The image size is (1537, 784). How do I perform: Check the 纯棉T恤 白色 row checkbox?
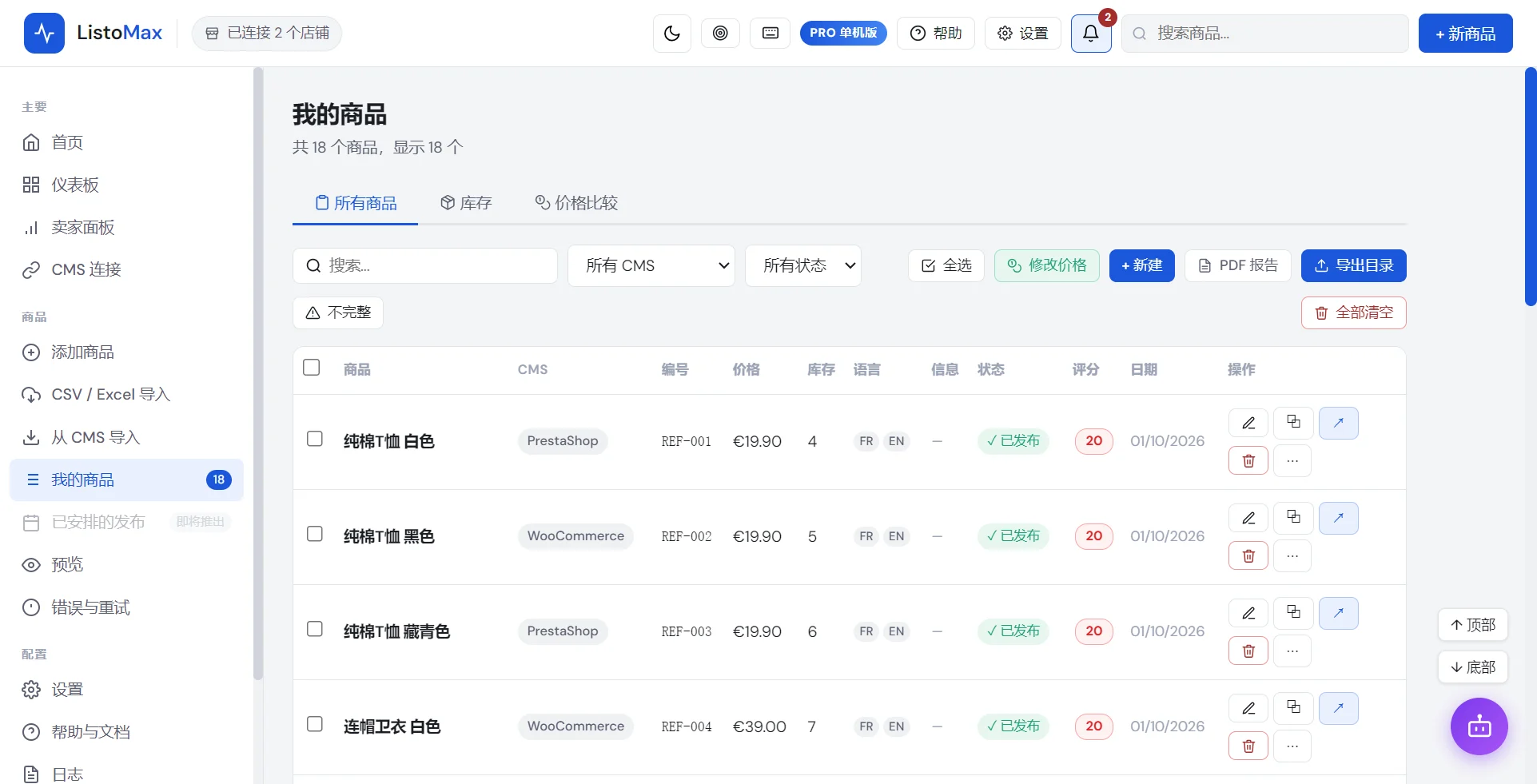pyautogui.click(x=315, y=440)
